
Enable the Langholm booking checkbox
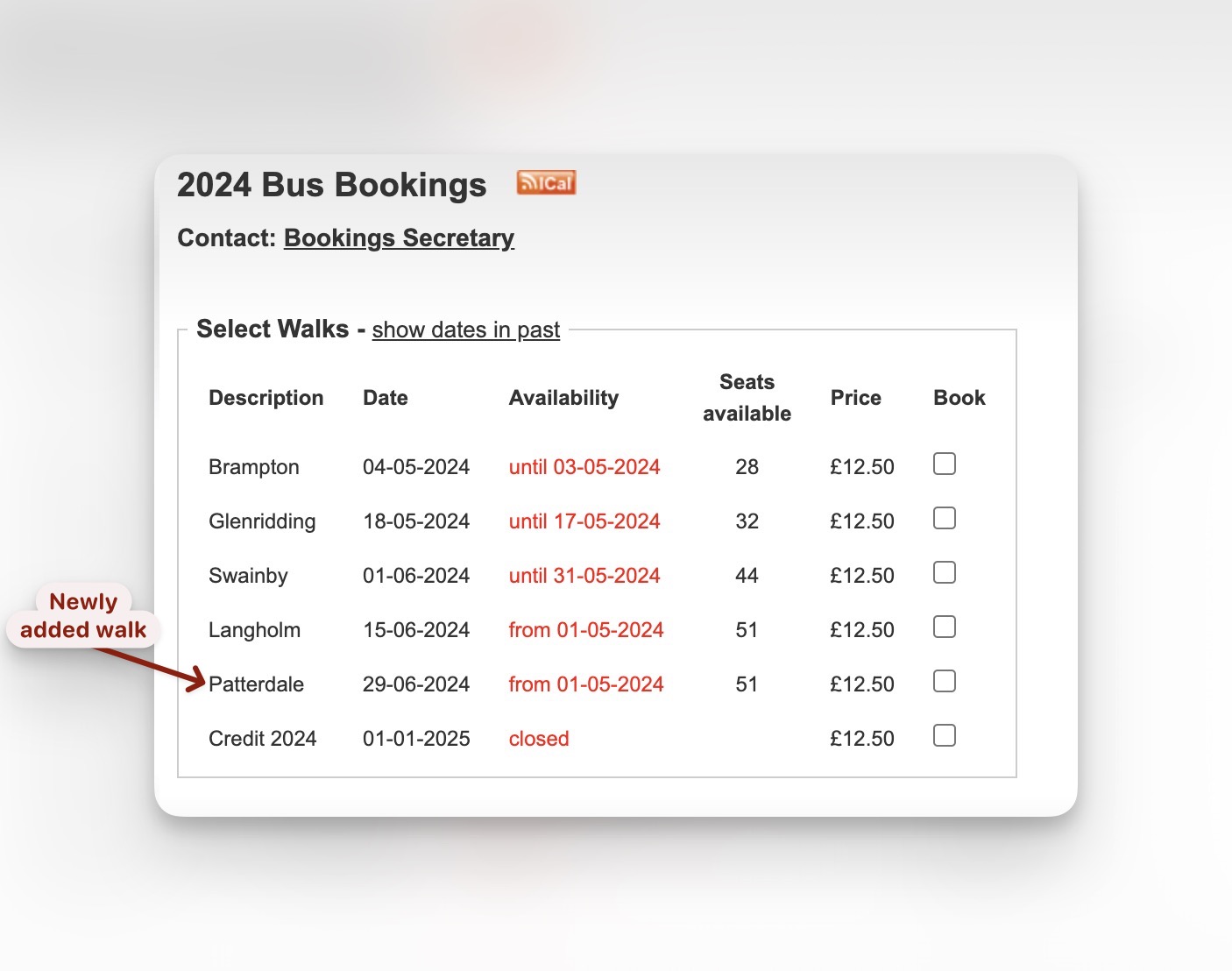point(944,627)
